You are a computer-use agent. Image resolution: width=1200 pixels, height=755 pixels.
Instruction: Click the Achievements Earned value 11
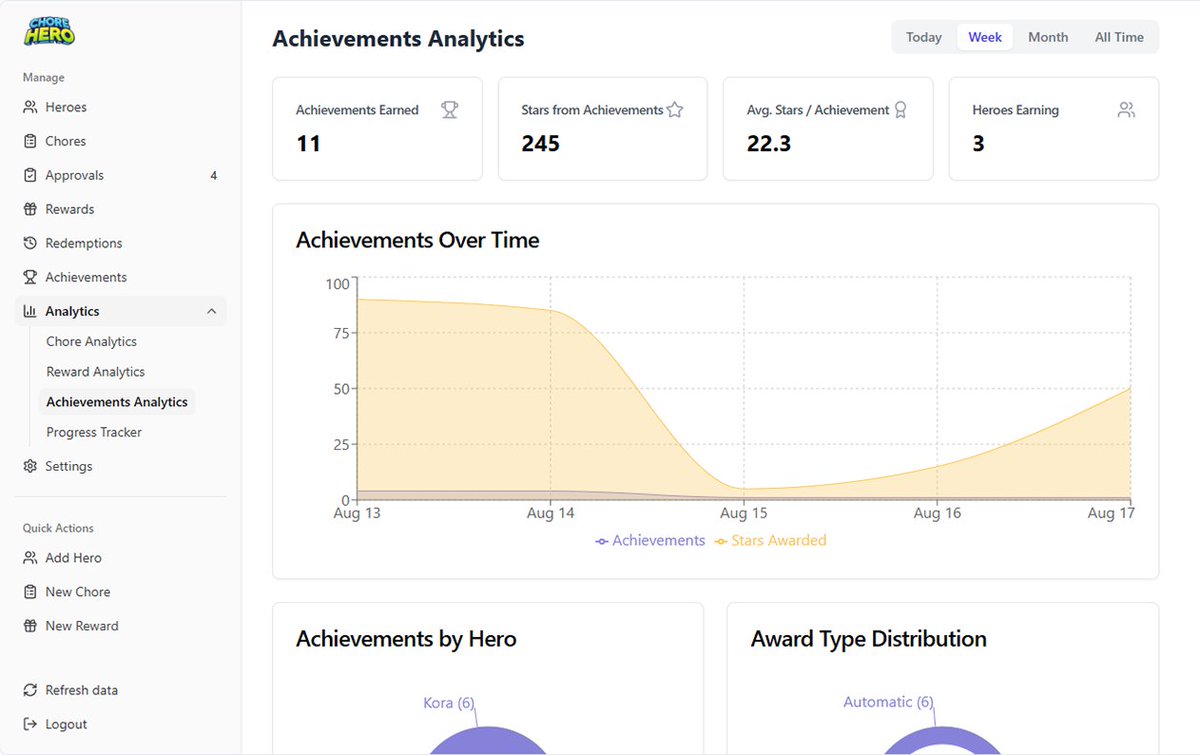308,144
